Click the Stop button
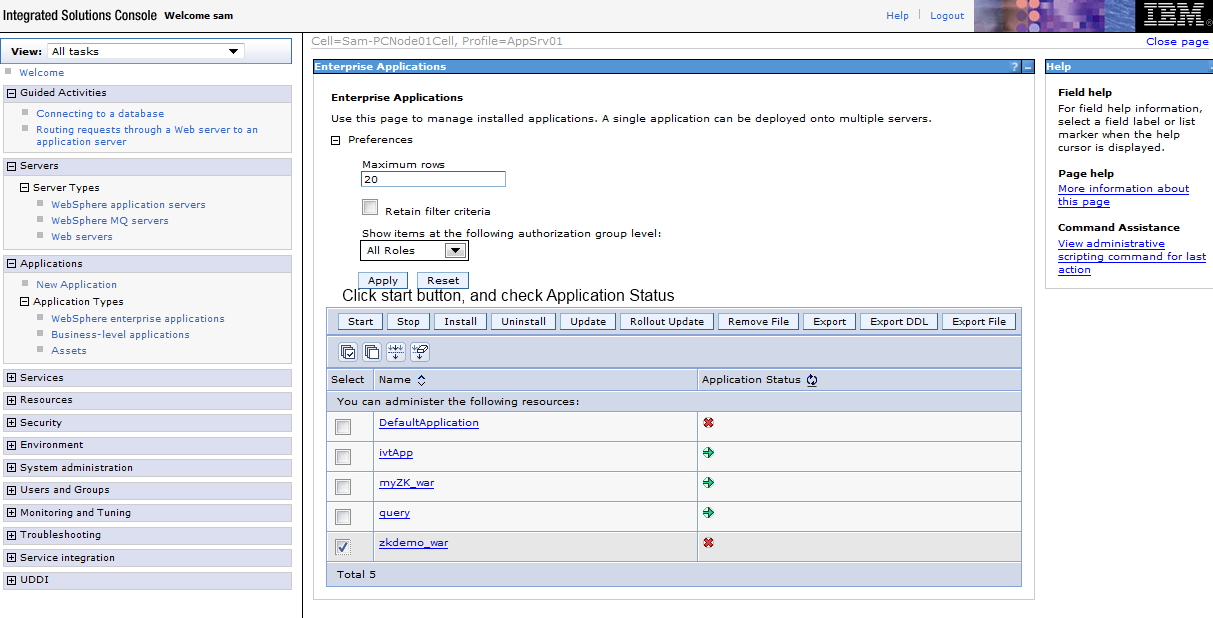The width and height of the screenshot is (1213, 618). tap(409, 322)
